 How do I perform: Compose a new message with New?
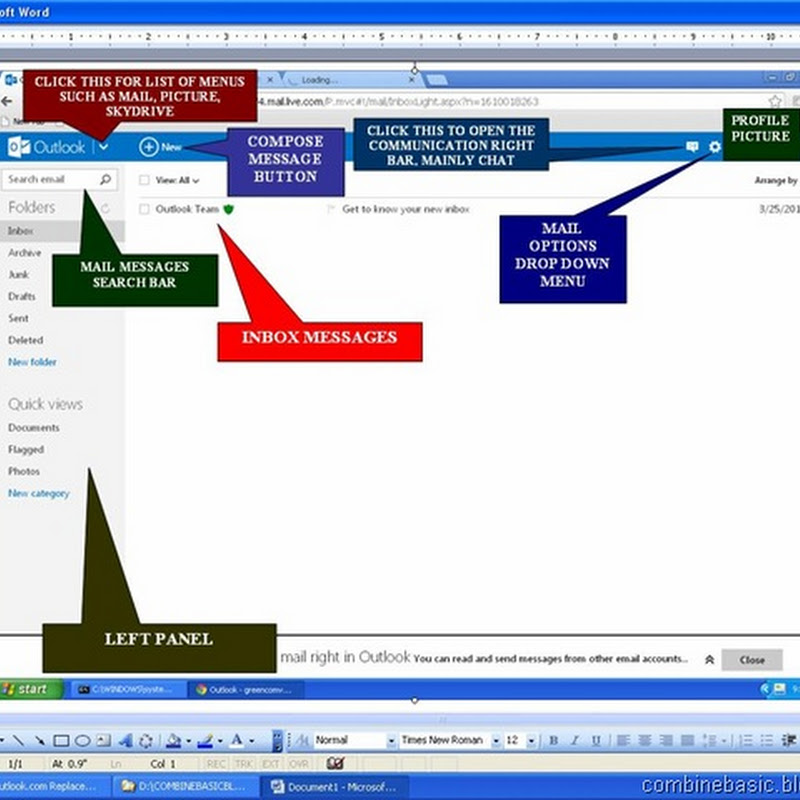tap(160, 147)
